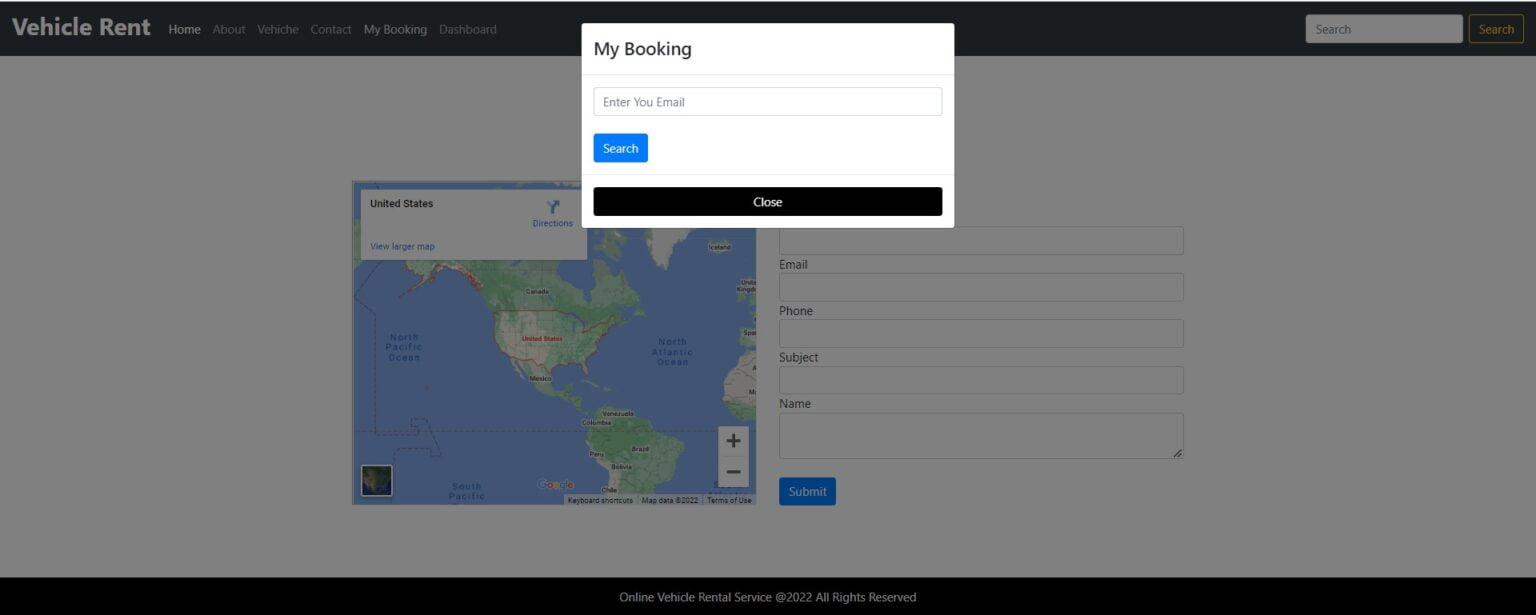Submit the contact form
Image resolution: width=1536 pixels, height=615 pixels.
tap(807, 491)
